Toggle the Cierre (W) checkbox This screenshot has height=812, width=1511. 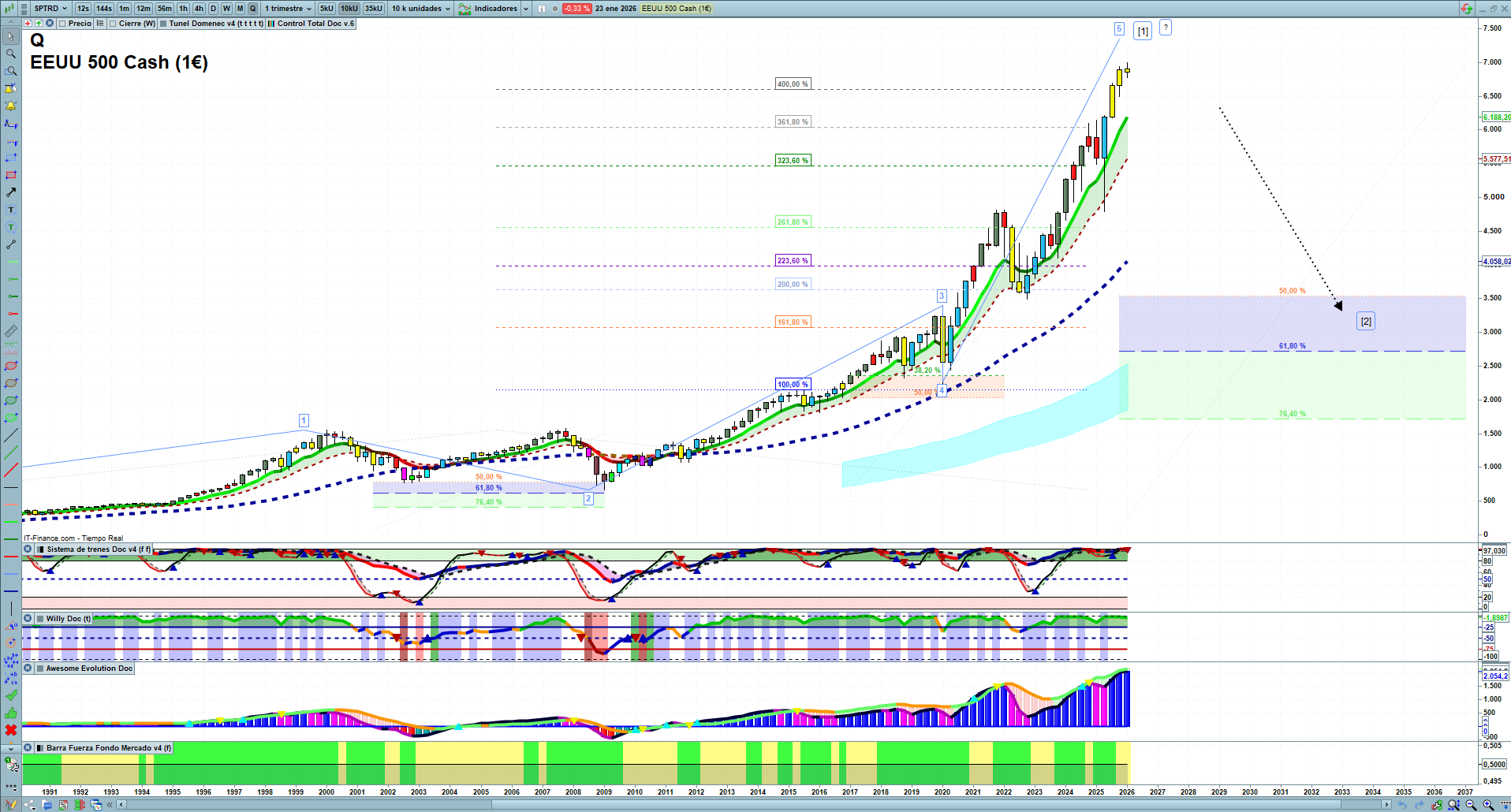click(113, 24)
